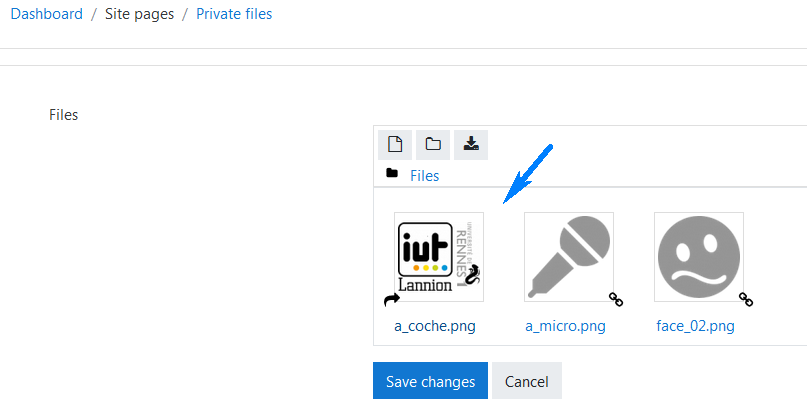Click the a_micro.png file name
The image size is (807, 414).
tap(565, 326)
